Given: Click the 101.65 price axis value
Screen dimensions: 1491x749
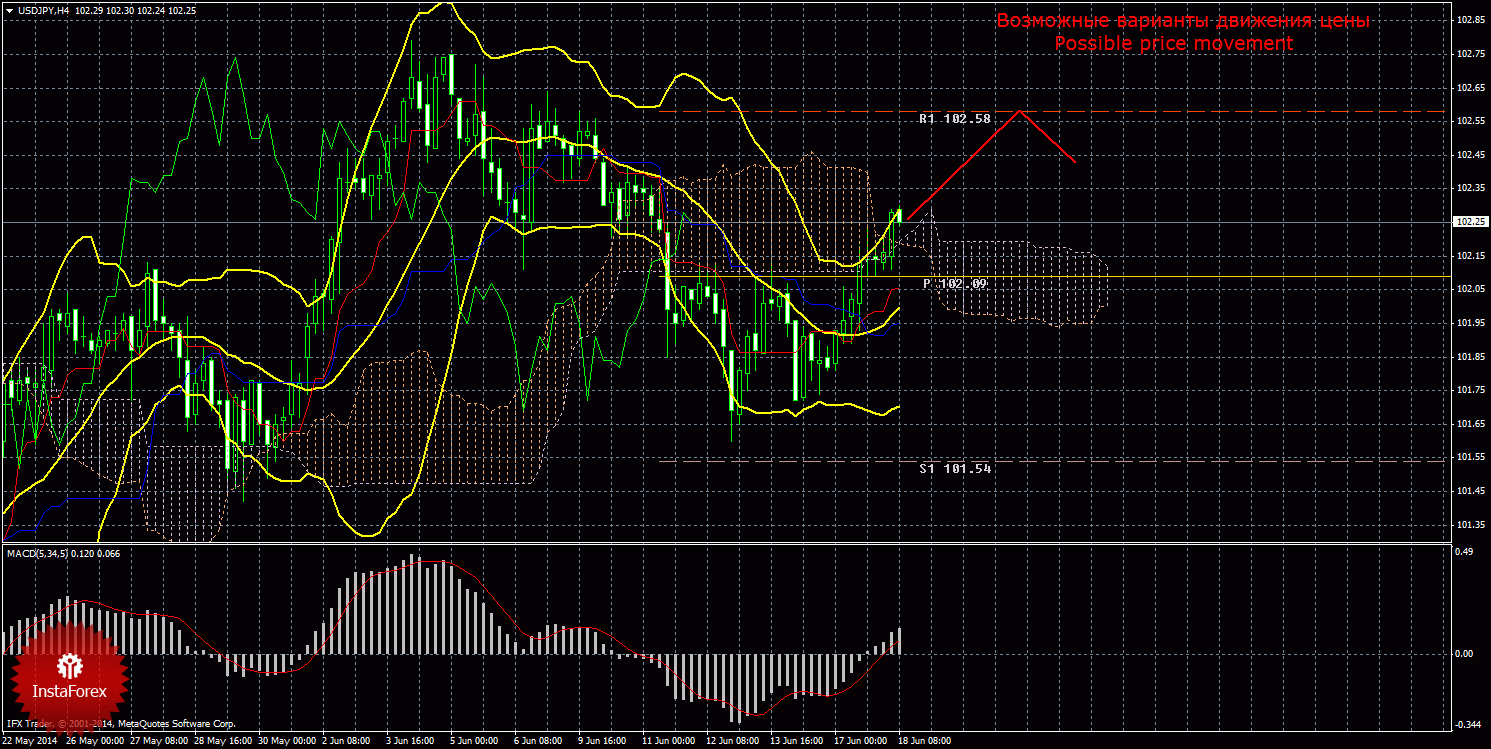Looking at the screenshot, I should [x=1469, y=424].
